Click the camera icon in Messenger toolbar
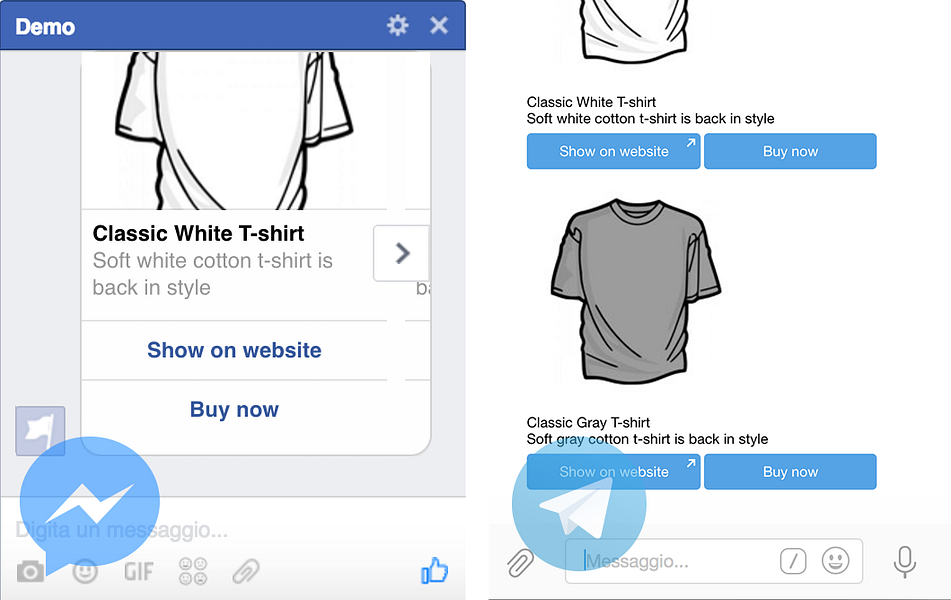 coord(30,571)
